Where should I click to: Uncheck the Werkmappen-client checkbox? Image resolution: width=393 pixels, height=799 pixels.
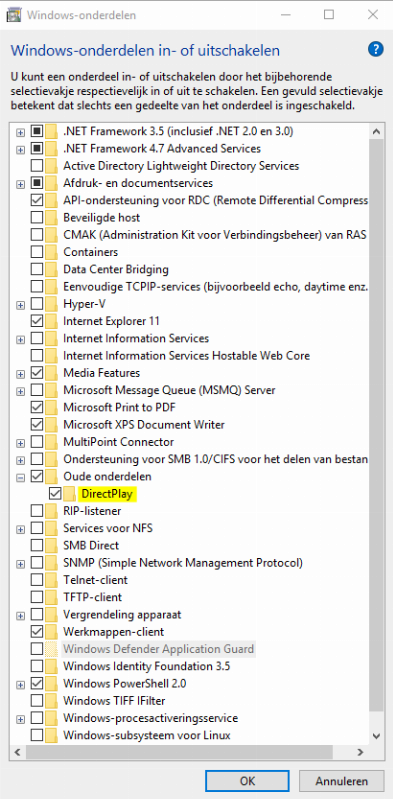point(37,632)
